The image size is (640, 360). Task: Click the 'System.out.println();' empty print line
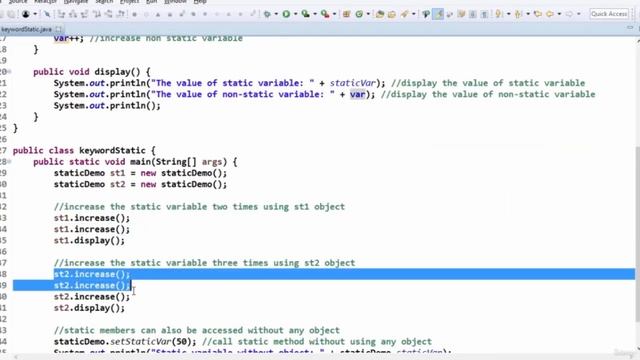point(107,106)
